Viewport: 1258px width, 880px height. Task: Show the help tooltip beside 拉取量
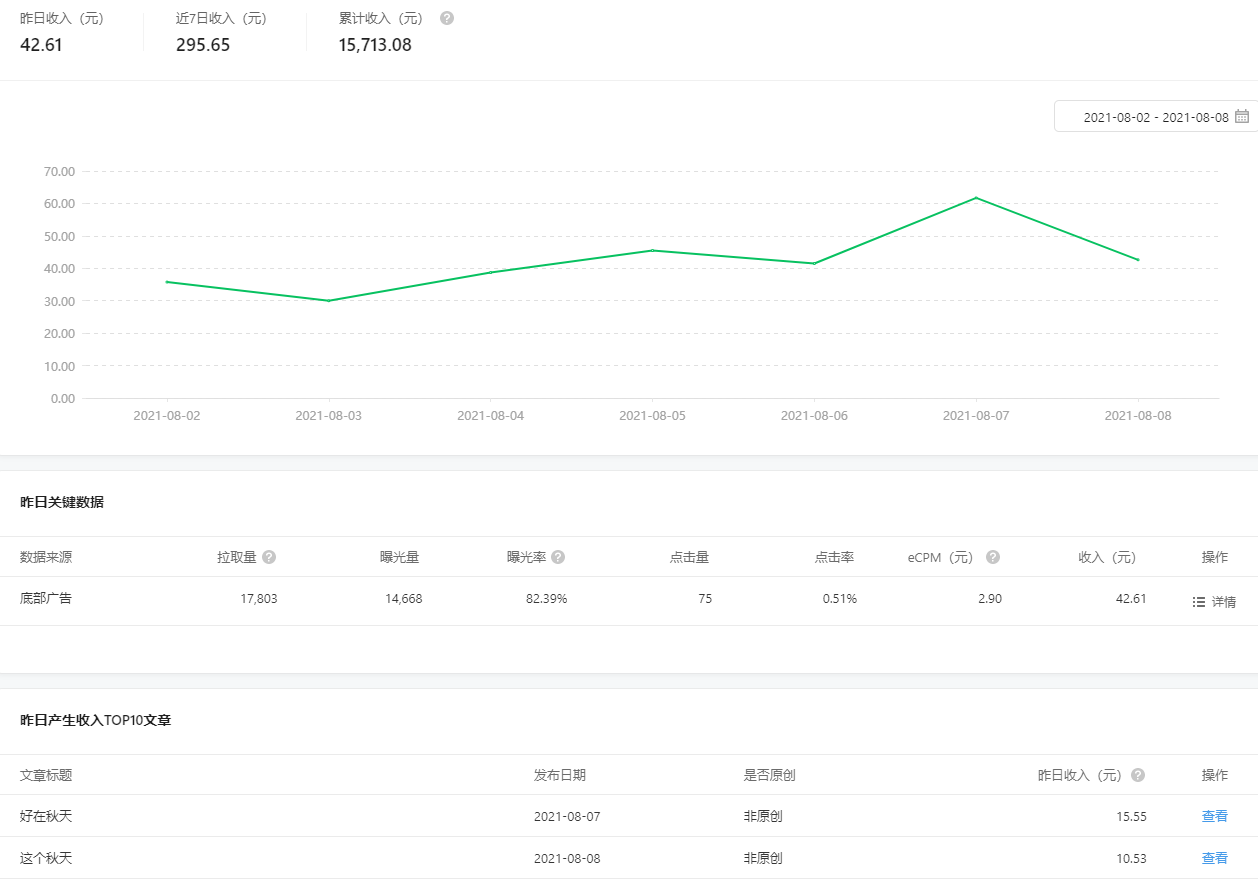tap(269, 557)
